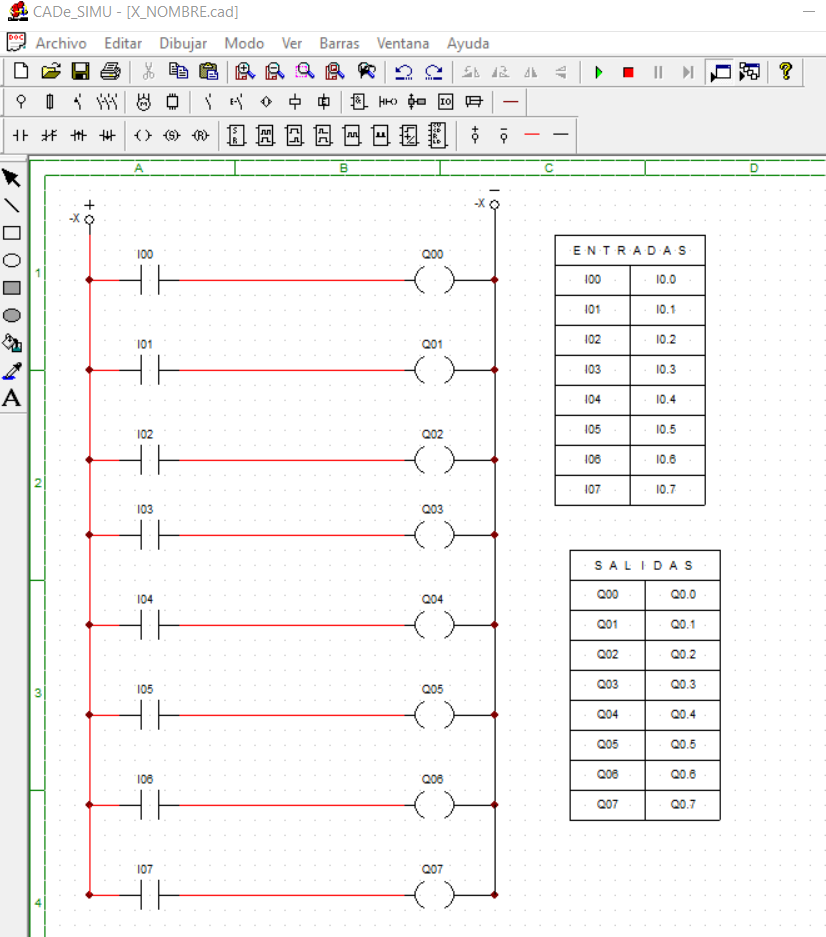
Task: Pick the fill color bucket tool
Action: (12, 343)
